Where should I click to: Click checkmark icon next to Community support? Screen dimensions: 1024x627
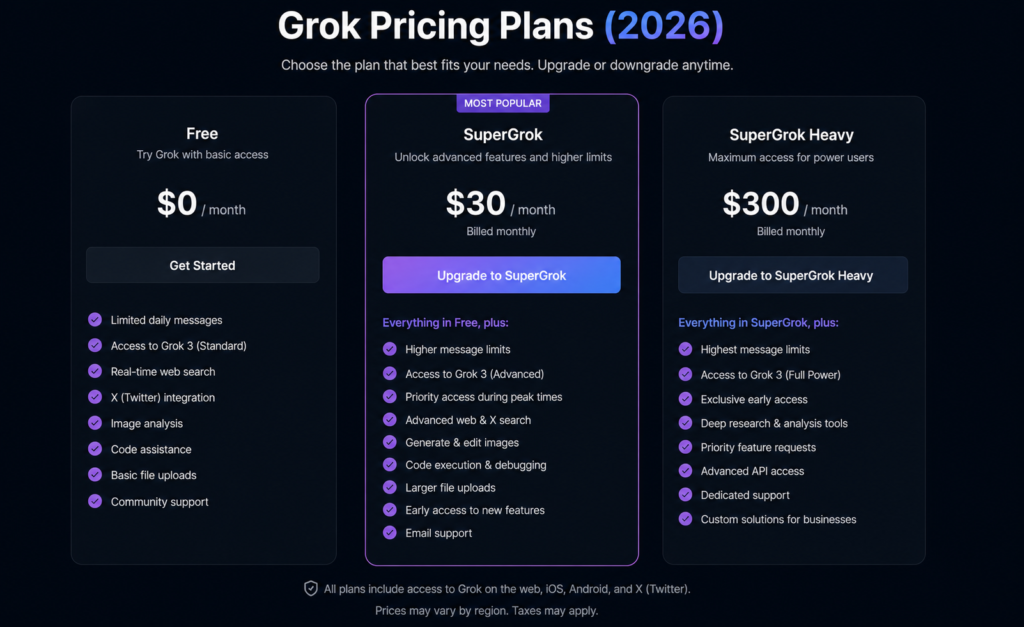(95, 501)
